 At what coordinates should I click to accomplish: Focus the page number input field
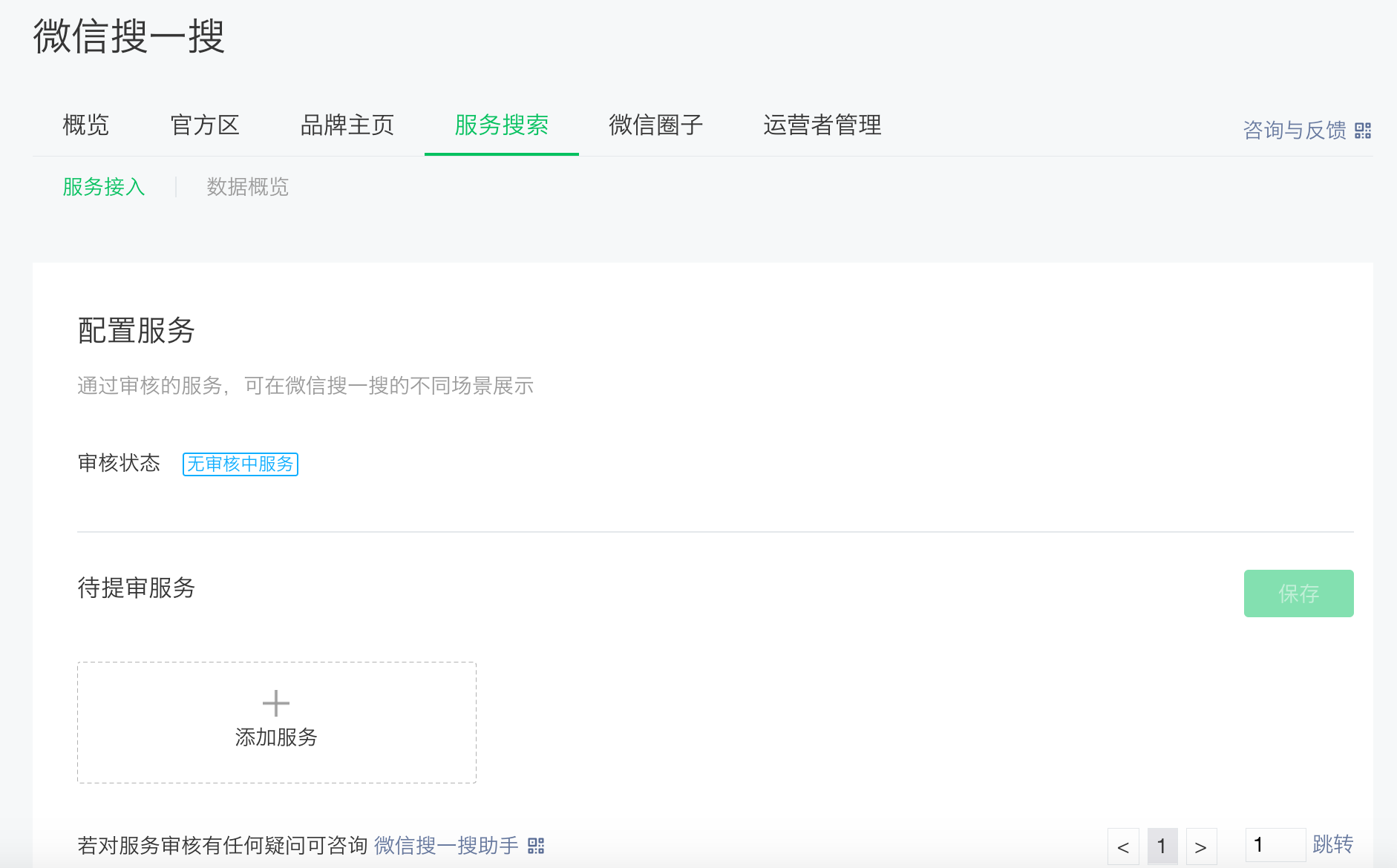(x=1275, y=845)
